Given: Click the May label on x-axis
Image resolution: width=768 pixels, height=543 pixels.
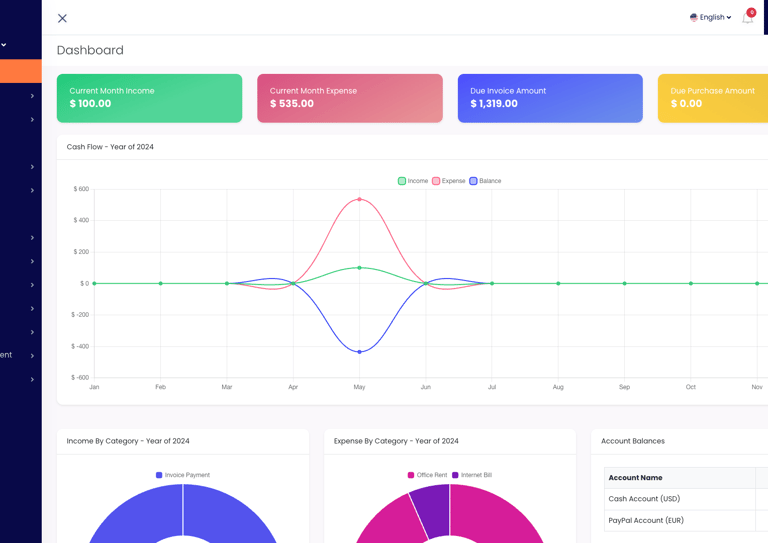Looking at the screenshot, I should pyautogui.click(x=360, y=387).
